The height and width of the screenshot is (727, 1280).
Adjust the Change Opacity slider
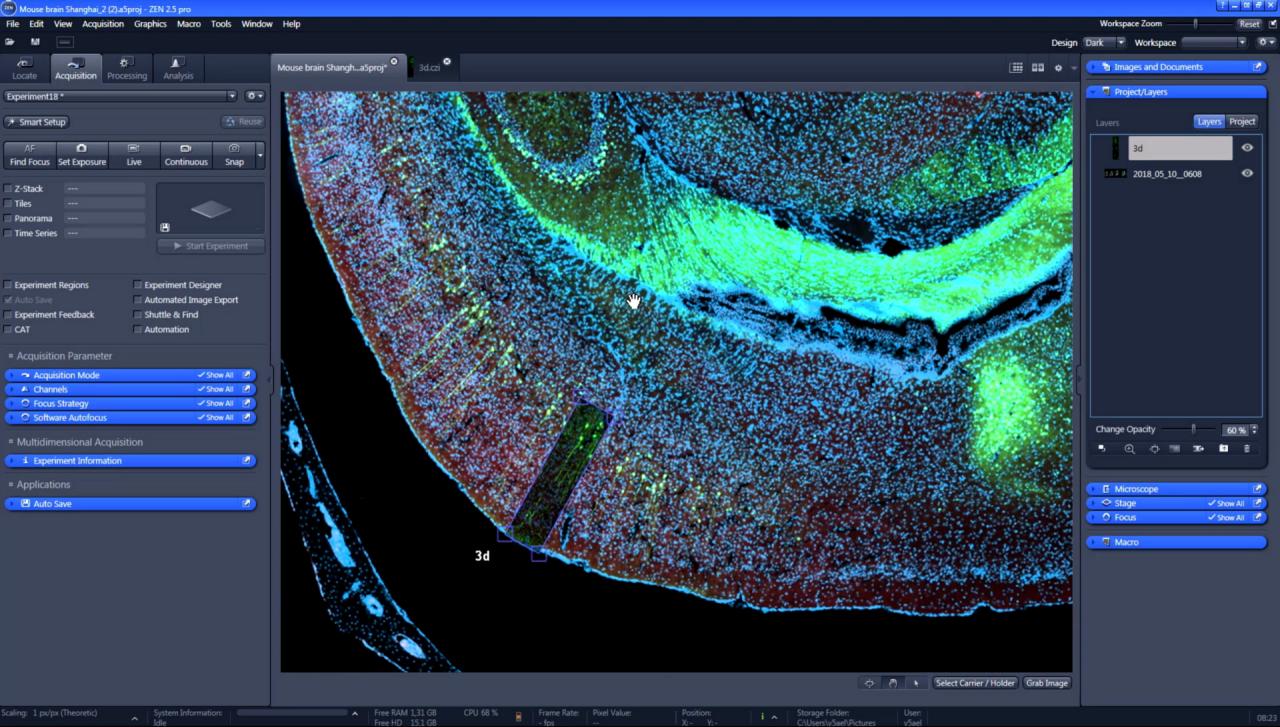(1194, 429)
